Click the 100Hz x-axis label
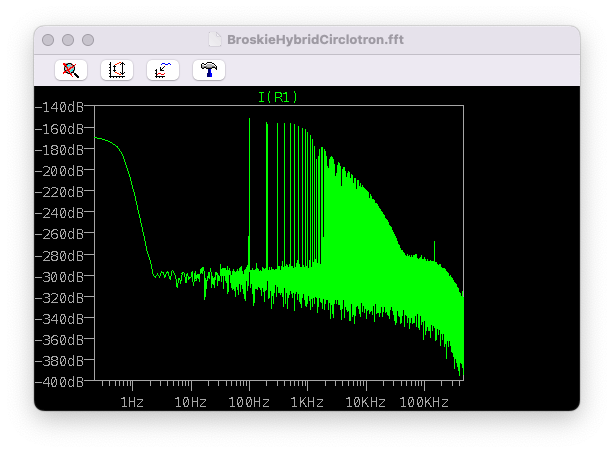Image resolution: width=614 pixels, height=453 pixels. (x=249, y=402)
